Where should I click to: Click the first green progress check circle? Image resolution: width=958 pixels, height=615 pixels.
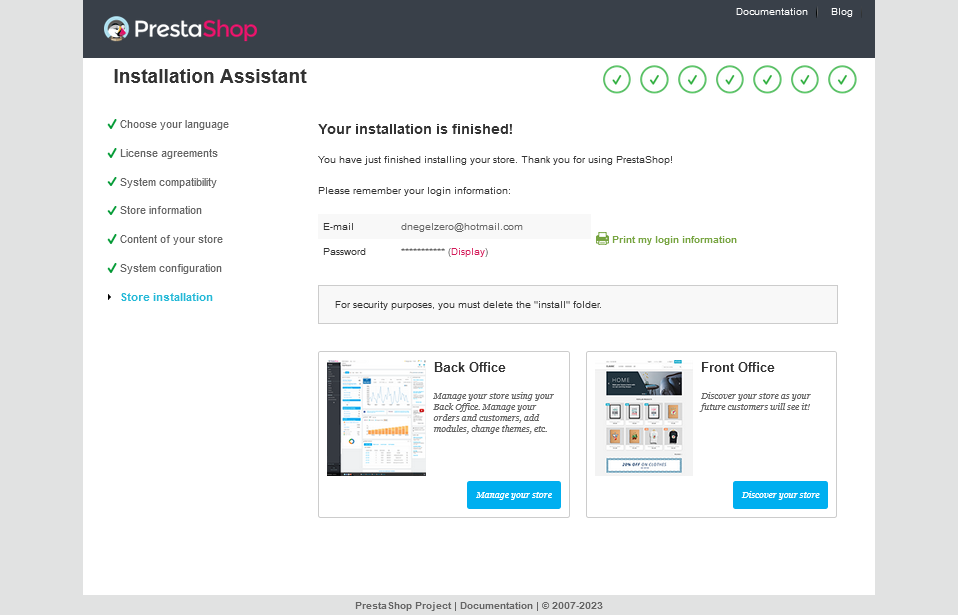tap(617, 79)
